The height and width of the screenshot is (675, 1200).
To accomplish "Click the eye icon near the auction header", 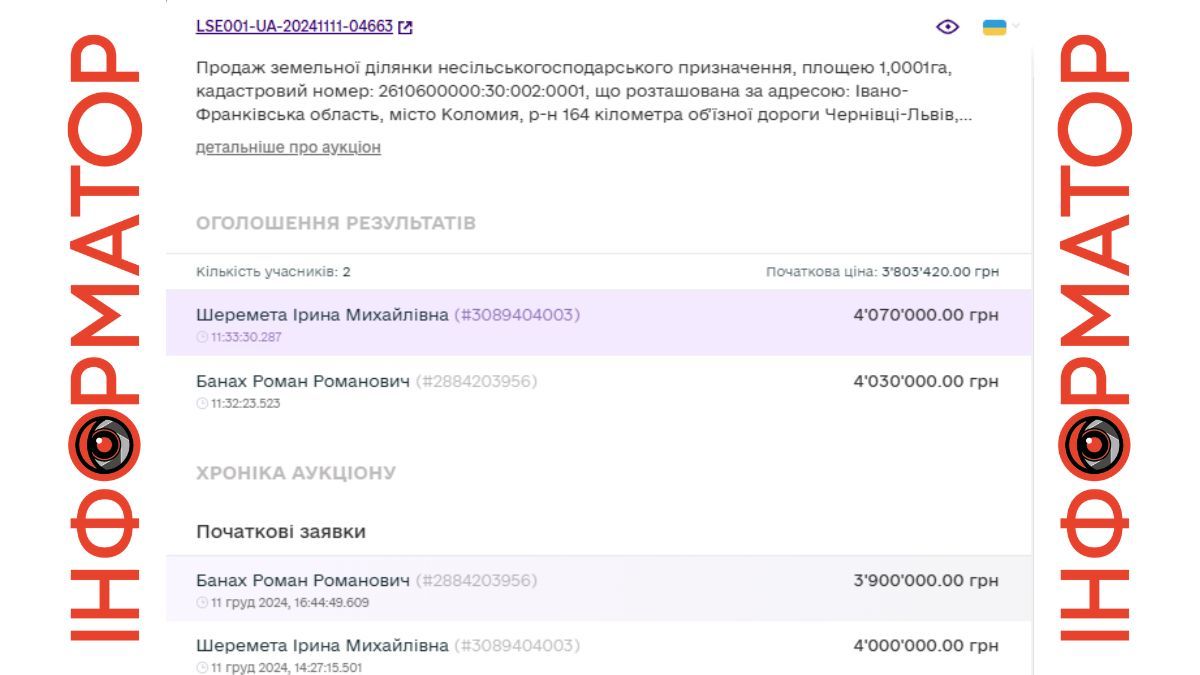I will point(947,28).
